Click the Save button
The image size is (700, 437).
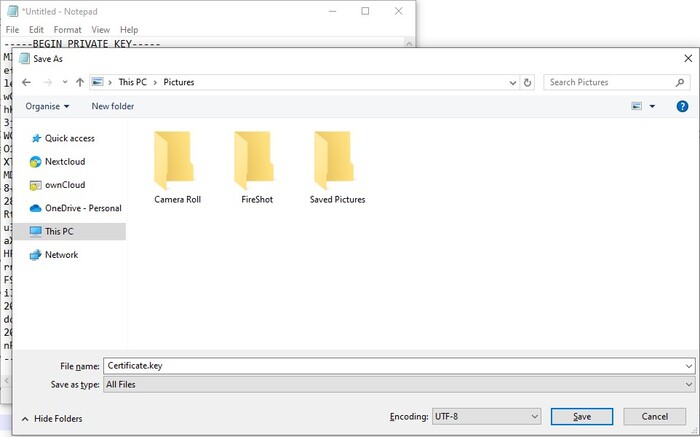click(582, 417)
